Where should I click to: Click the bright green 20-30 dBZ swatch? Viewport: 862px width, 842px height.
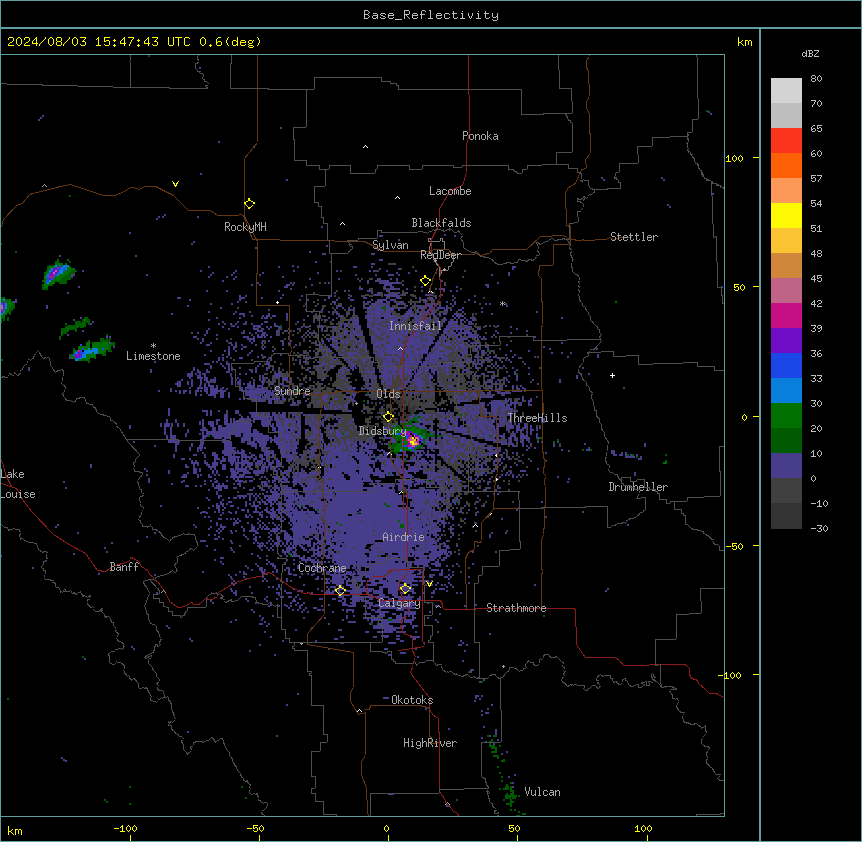coord(786,416)
